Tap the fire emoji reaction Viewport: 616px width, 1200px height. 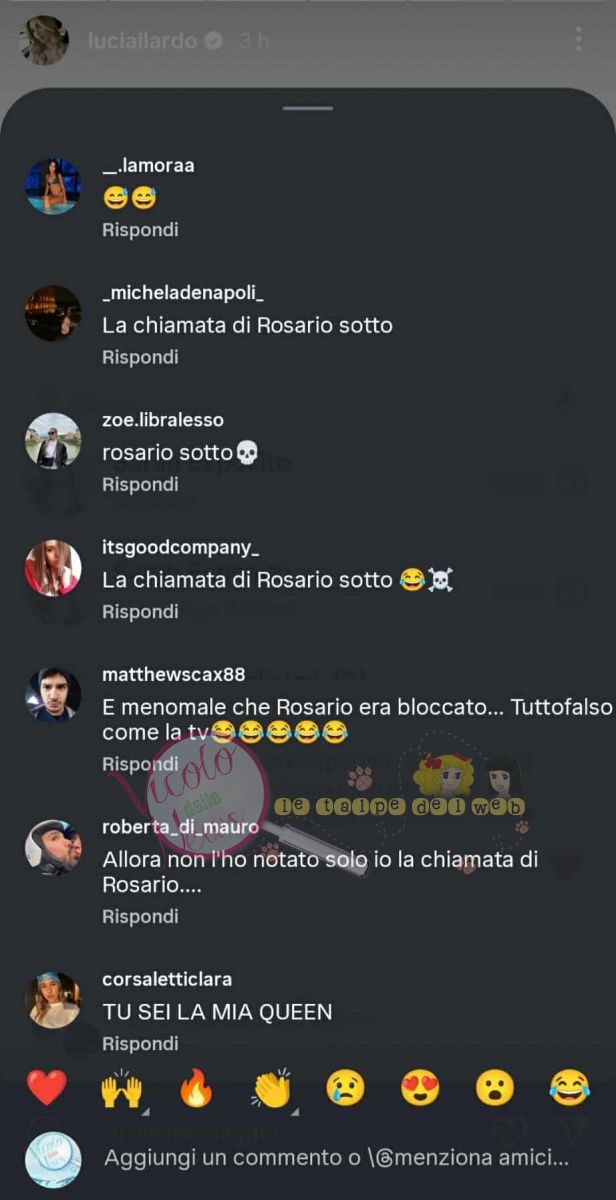click(x=197, y=1087)
